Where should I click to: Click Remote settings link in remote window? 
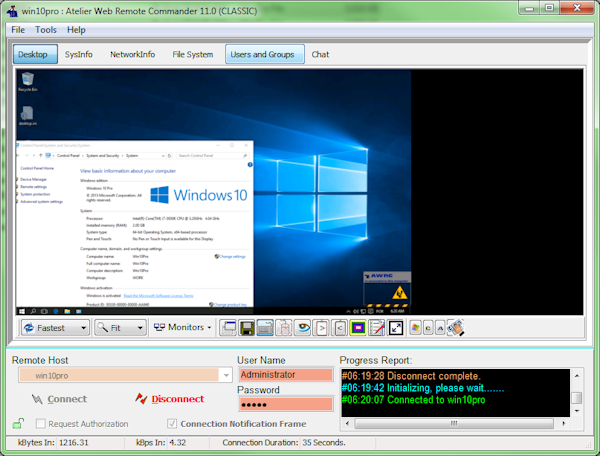click(x=33, y=187)
